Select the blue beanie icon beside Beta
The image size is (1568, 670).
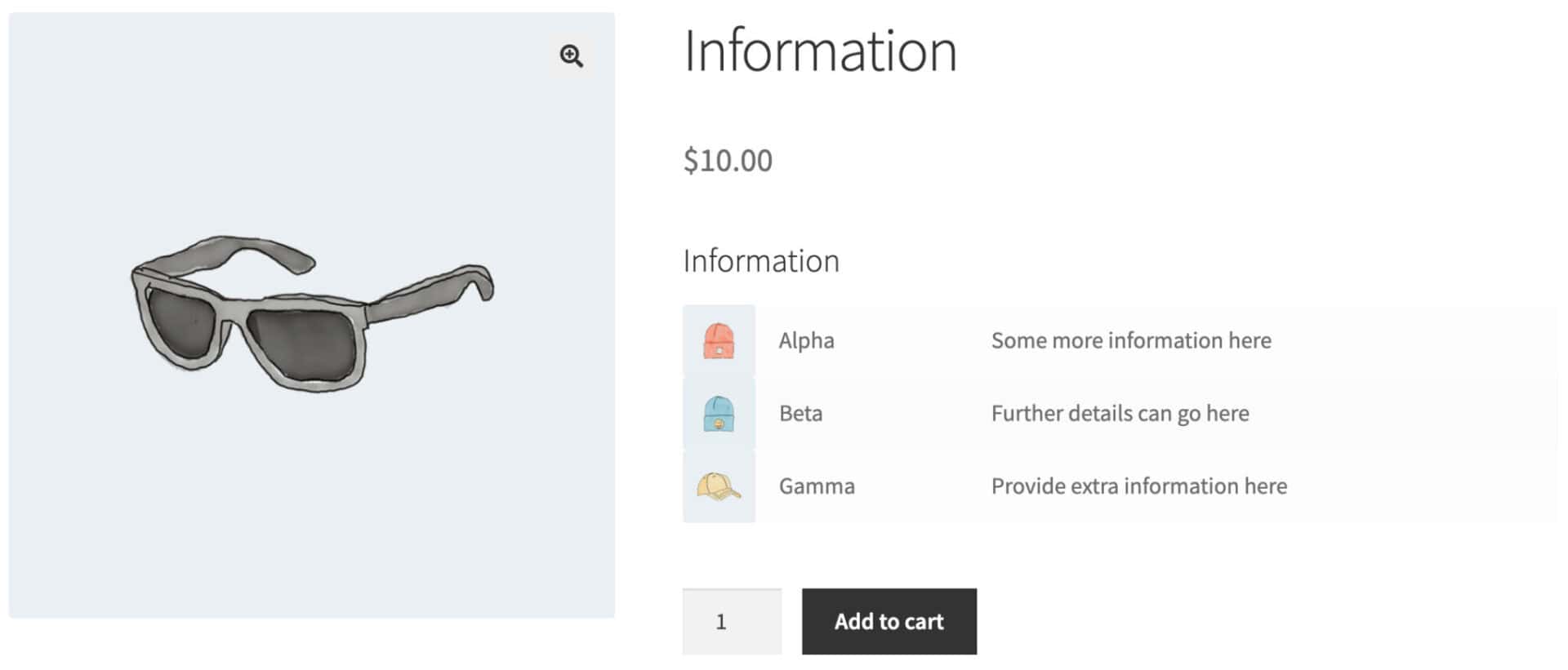pyautogui.click(x=719, y=414)
